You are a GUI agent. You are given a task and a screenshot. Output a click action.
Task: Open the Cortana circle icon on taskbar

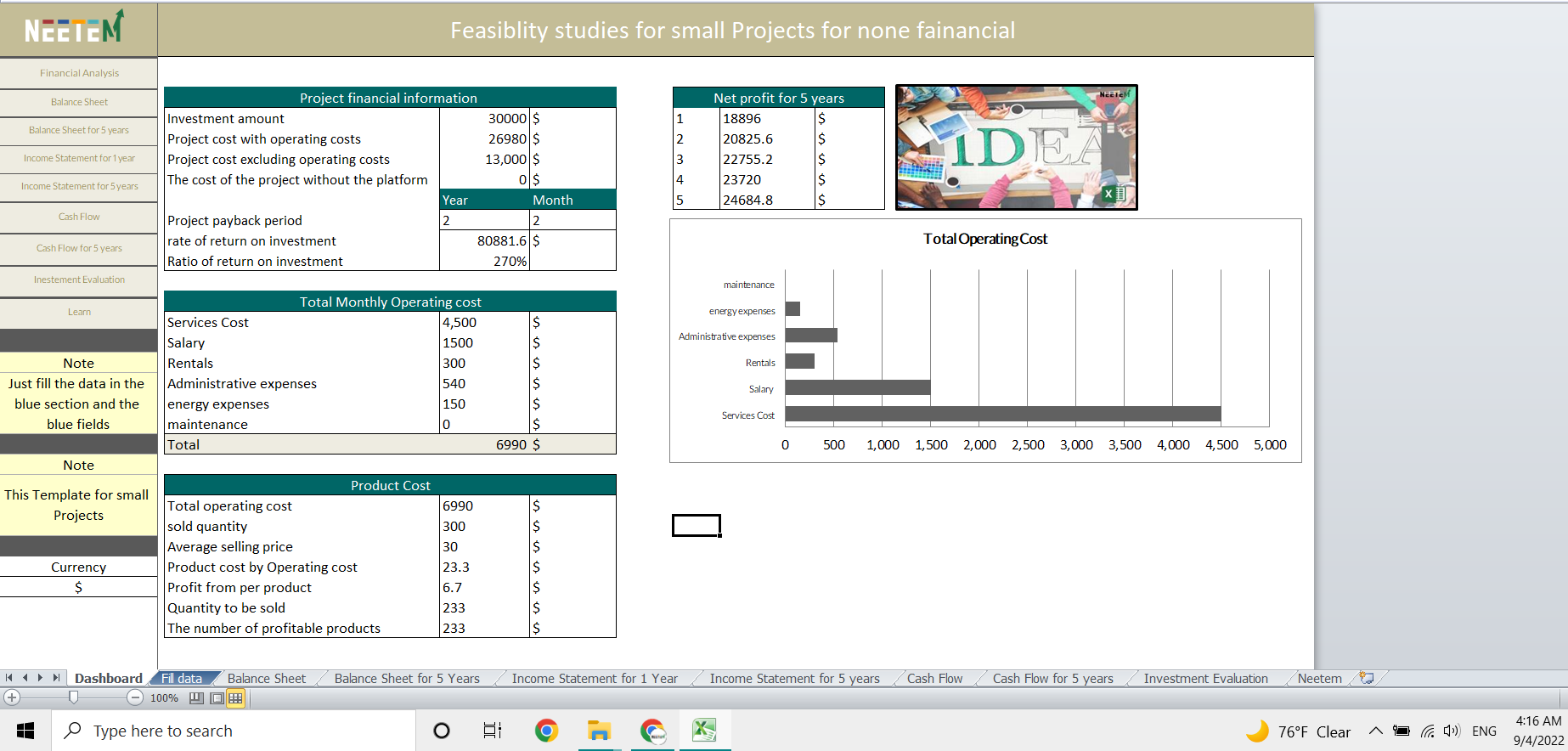(442, 731)
